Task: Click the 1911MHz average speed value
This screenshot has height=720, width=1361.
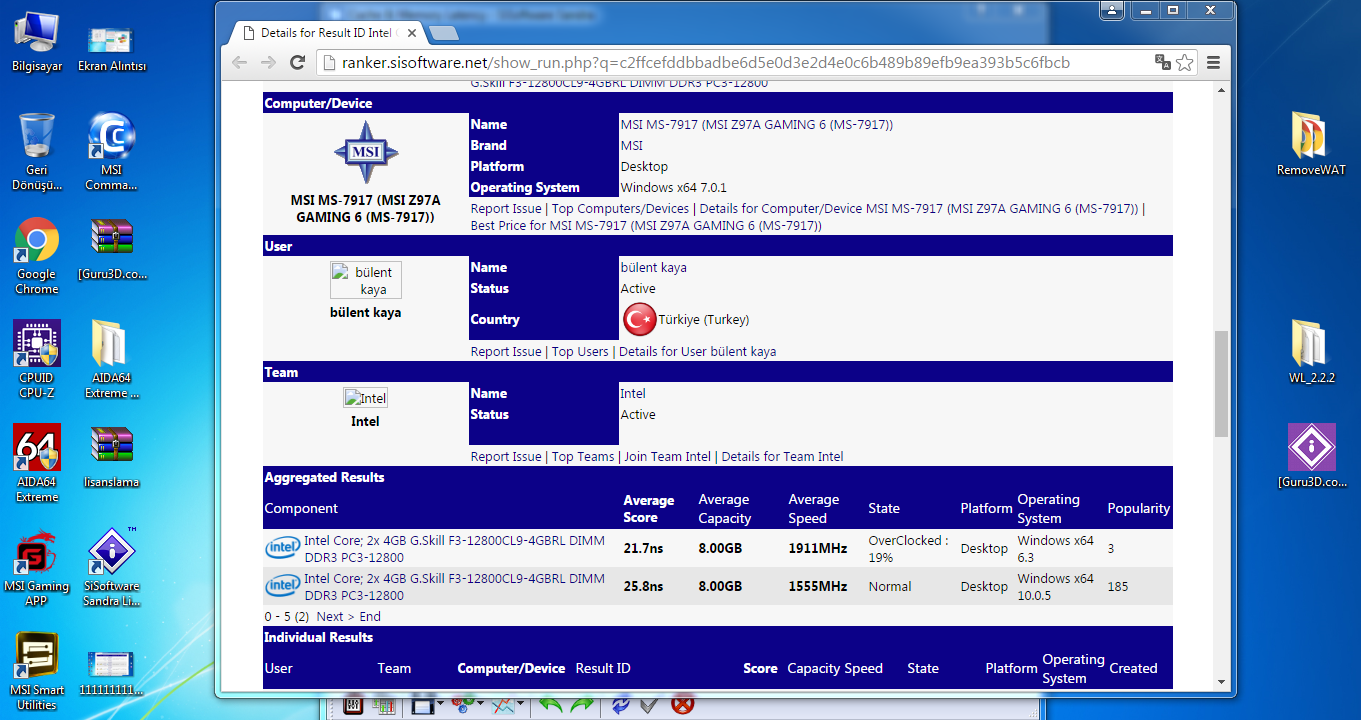Action: click(818, 549)
